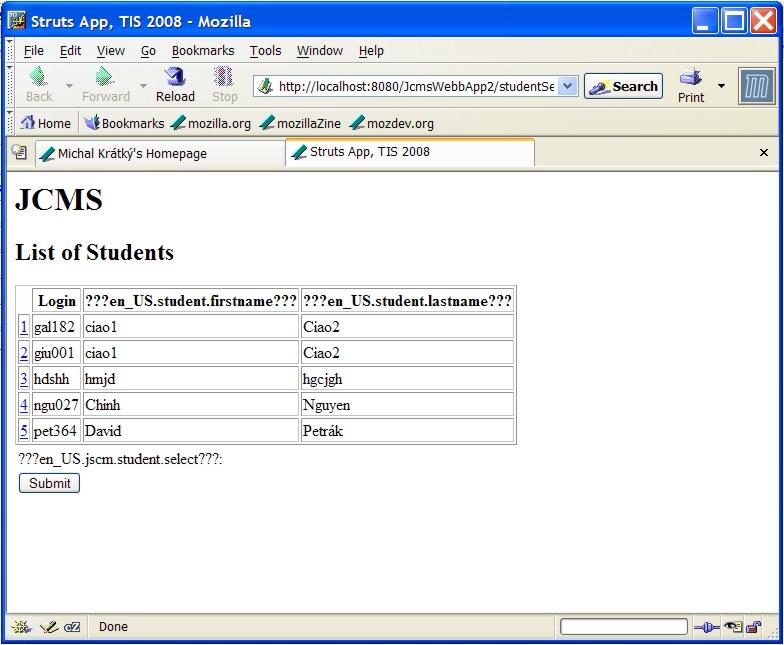The width and height of the screenshot is (784, 645).
Task: Open student link number 1
Action: tap(24, 326)
